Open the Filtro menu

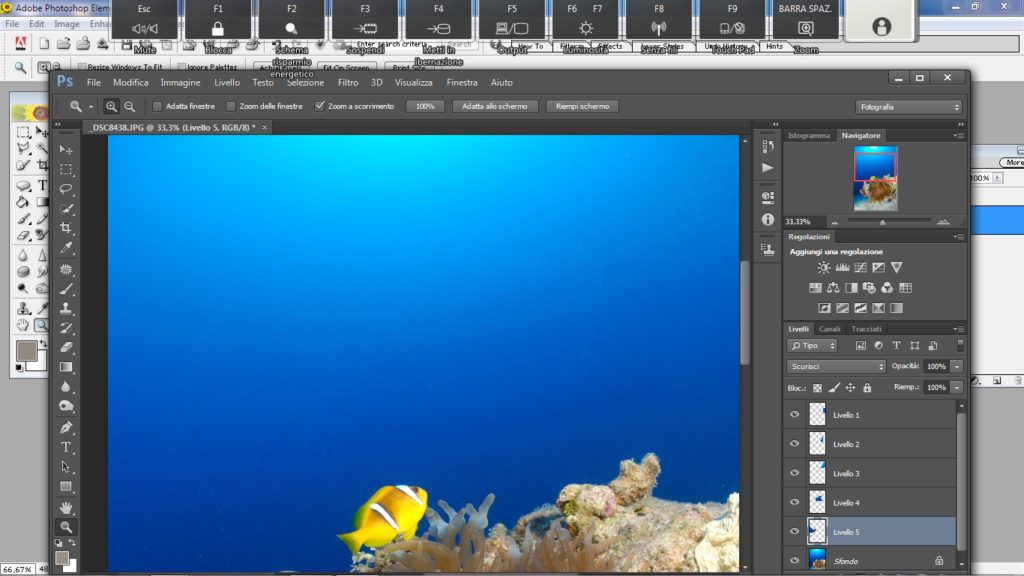[x=348, y=82]
